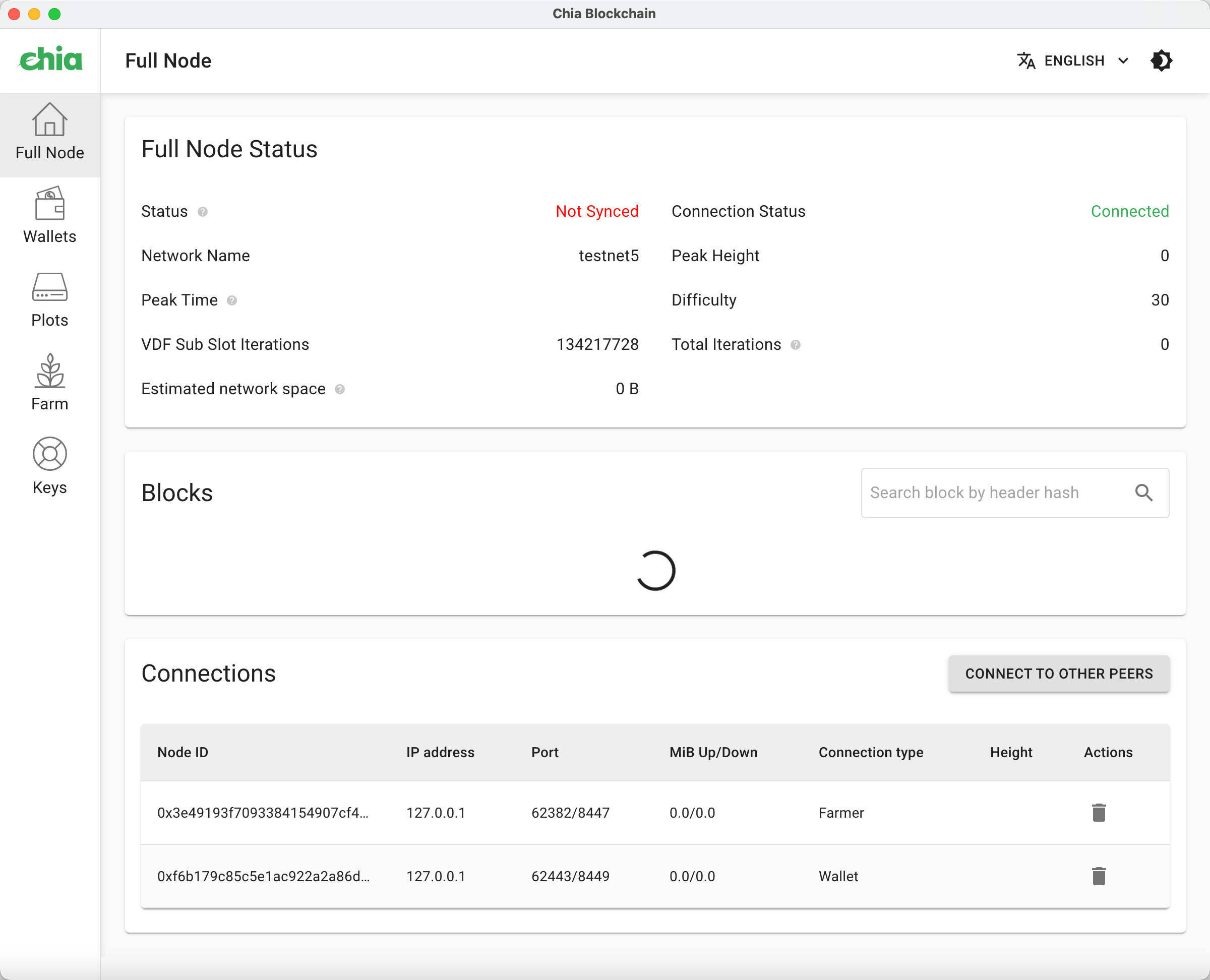Click the loading spinner in Blocks
The width and height of the screenshot is (1210, 980).
[x=655, y=571]
